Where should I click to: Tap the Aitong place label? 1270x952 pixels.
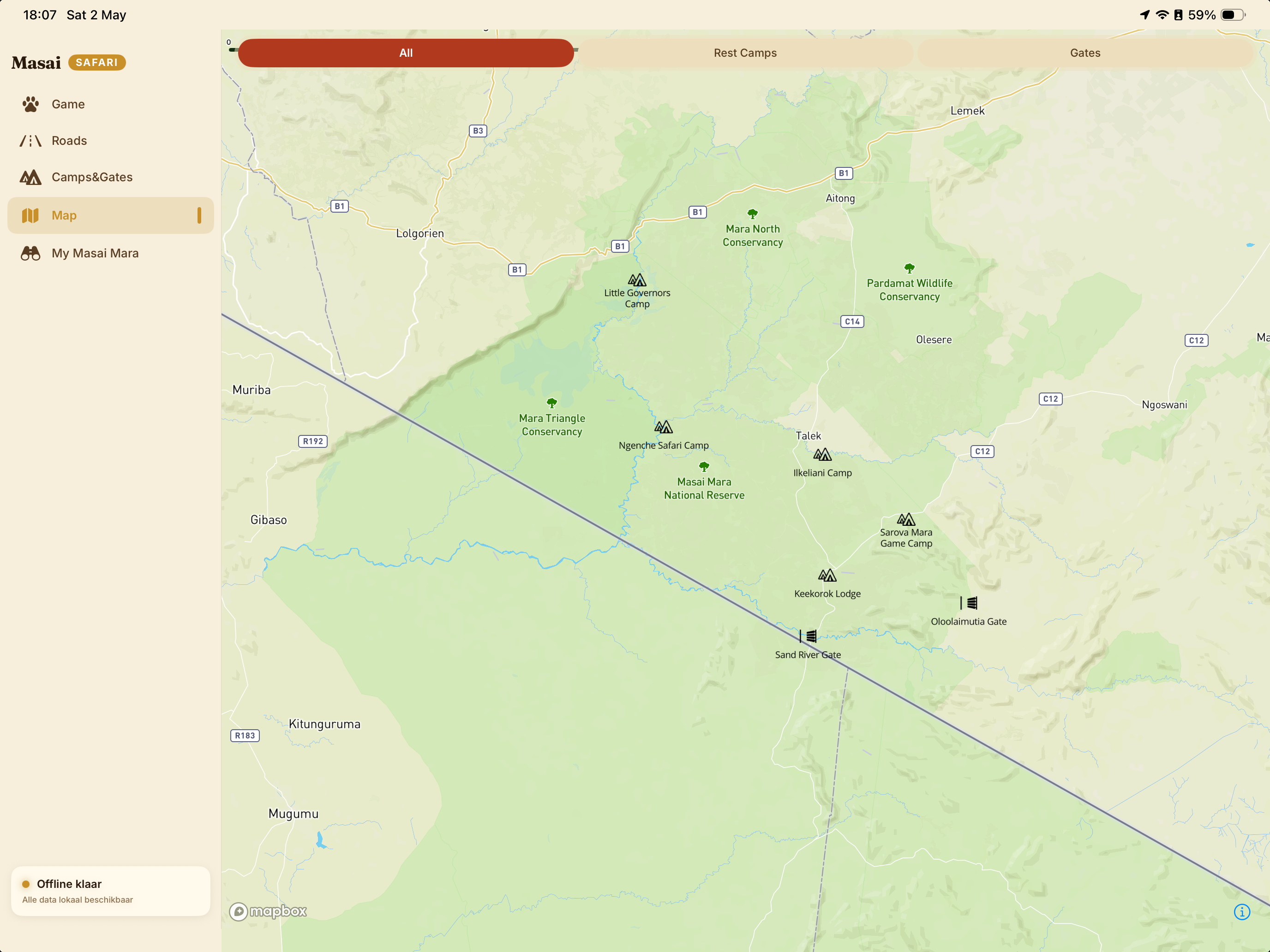pyautogui.click(x=840, y=198)
